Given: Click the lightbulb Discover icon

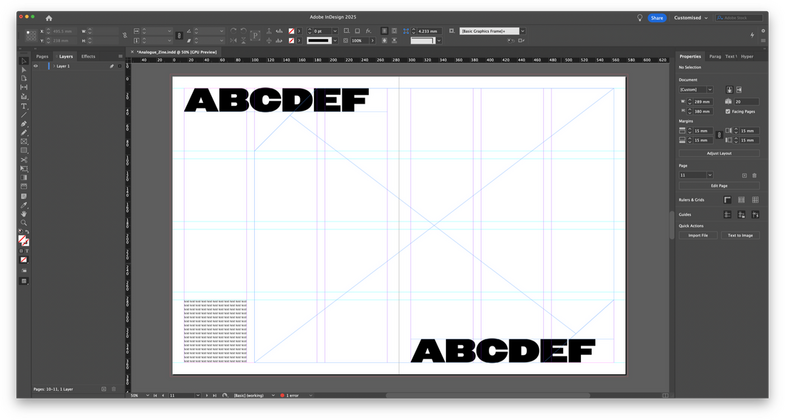Looking at the screenshot, I should [x=639, y=18].
